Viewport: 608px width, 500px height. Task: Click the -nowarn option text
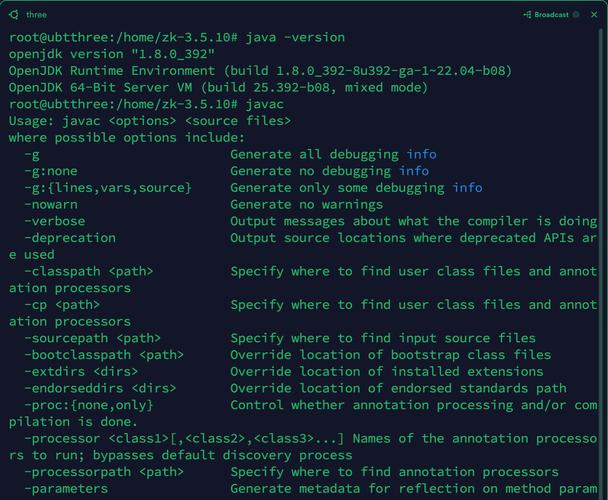pos(55,204)
